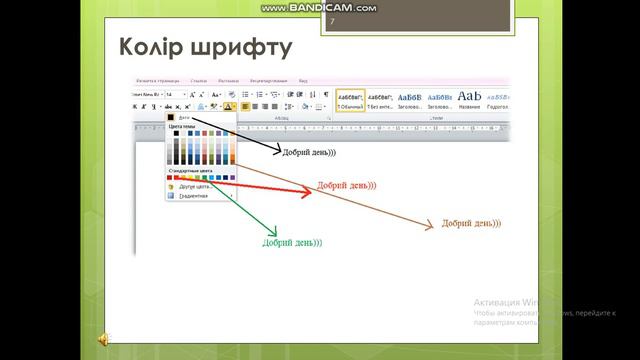Screen dimensions: 640x360
Task: Select the Title (Название) style
Action: pyautogui.click(x=469, y=100)
